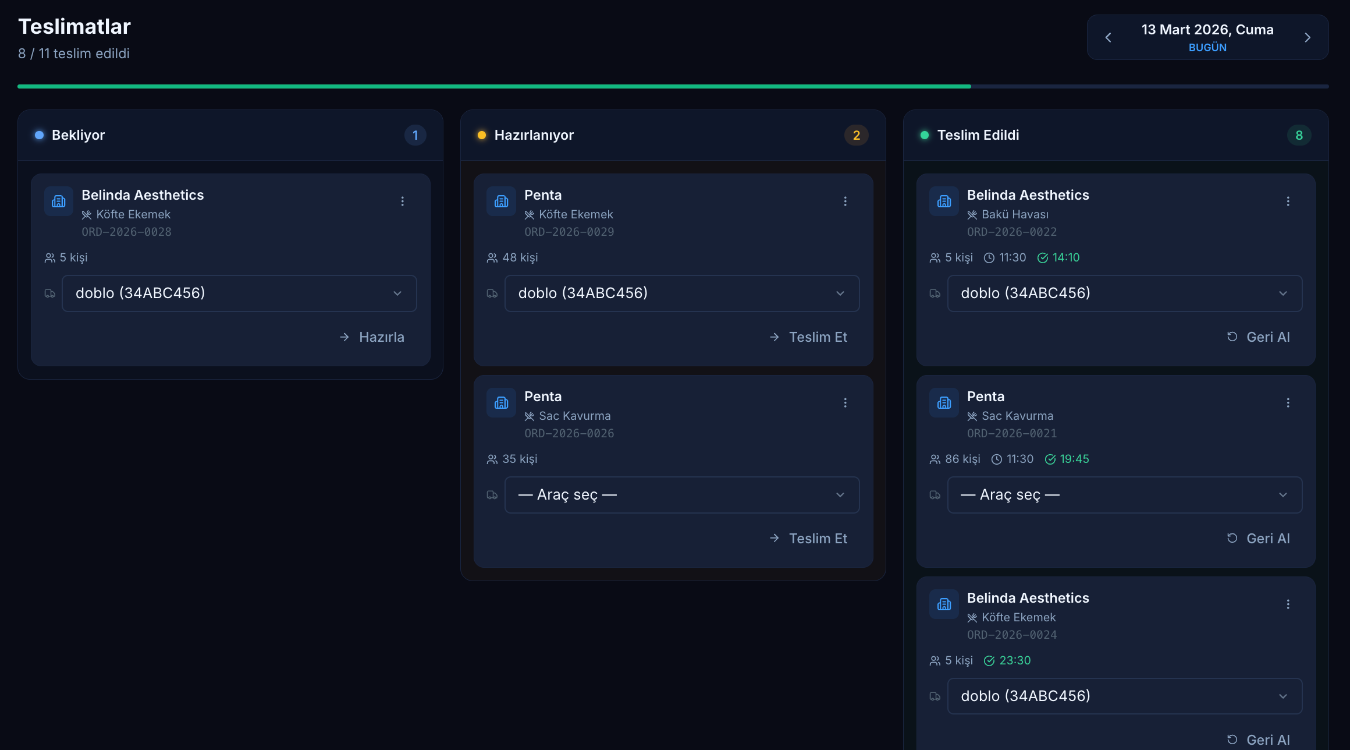Click order number ORD-2026-0029
Screen dimensions: 1350x750
[569, 232]
